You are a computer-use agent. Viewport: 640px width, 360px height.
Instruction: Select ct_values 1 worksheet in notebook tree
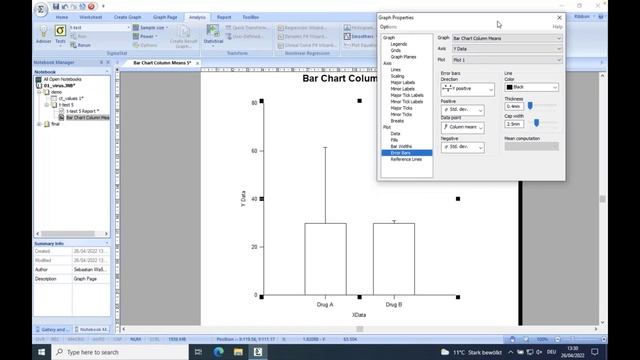click(71, 98)
